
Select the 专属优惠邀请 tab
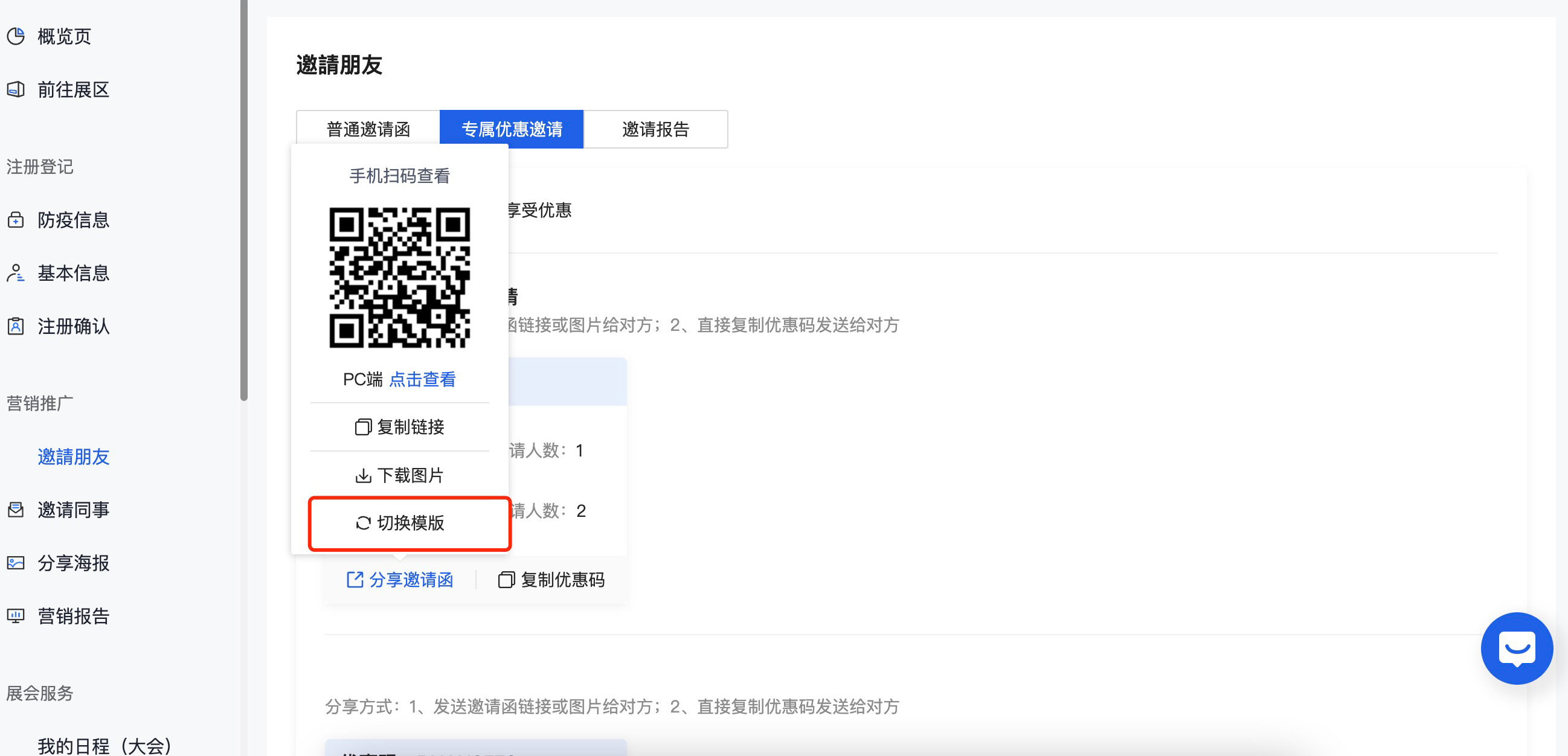512,130
